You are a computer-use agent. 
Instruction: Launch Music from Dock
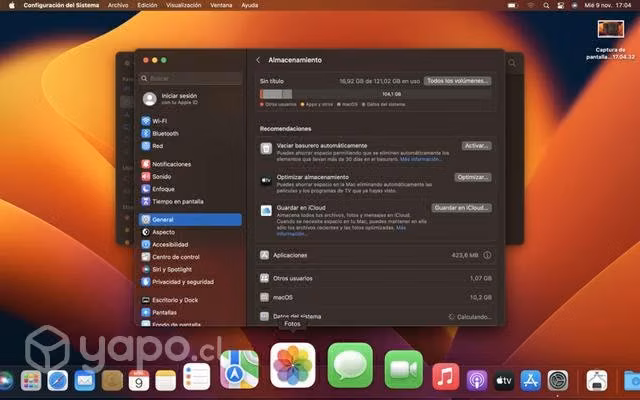coord(446,376)
